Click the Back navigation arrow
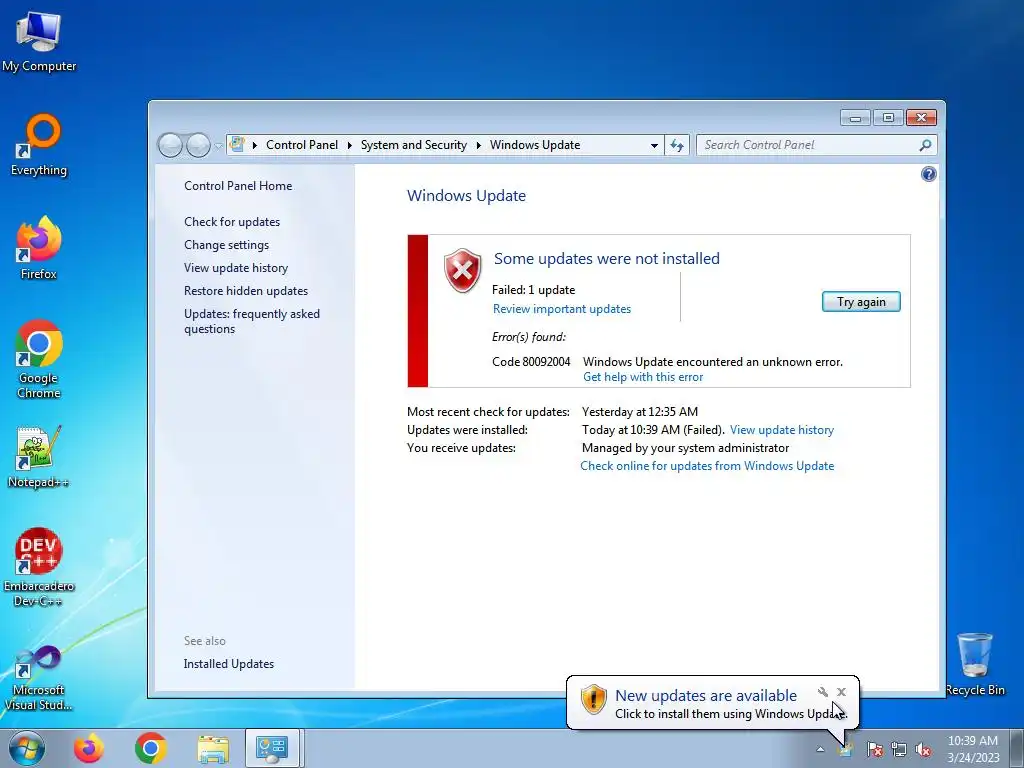 coord(170,145)
